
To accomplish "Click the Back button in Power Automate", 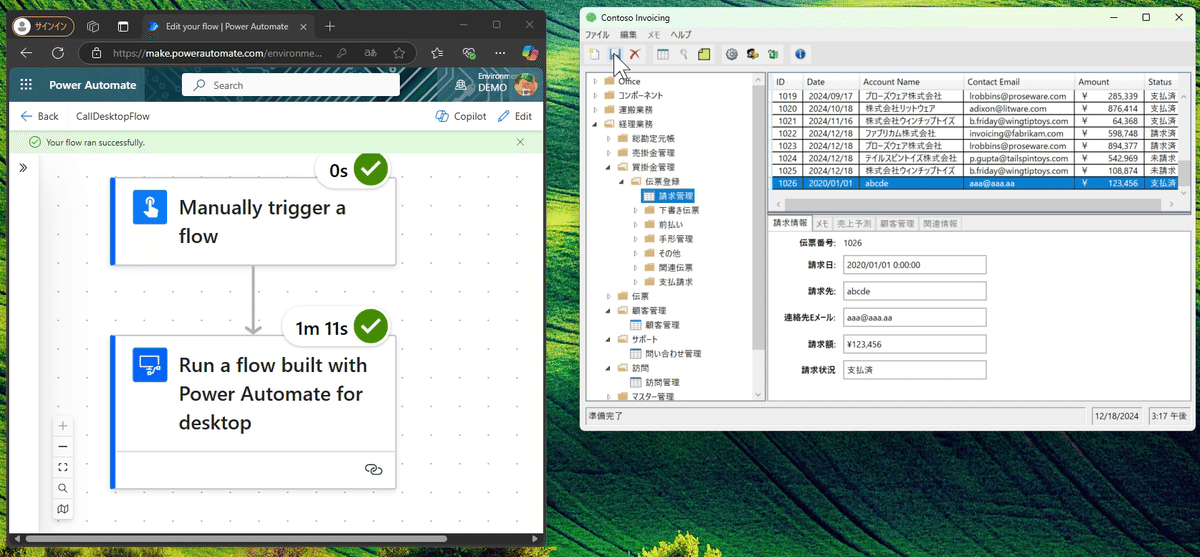I will point(40,116).
